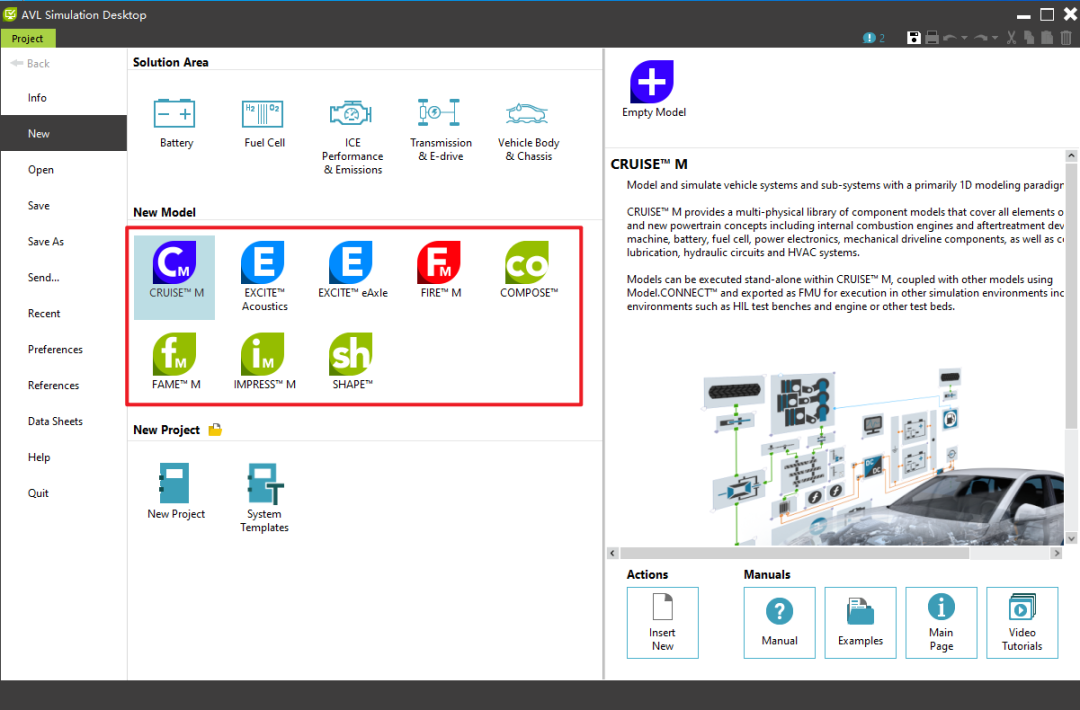Select the CRUISE M model icon

174,263
